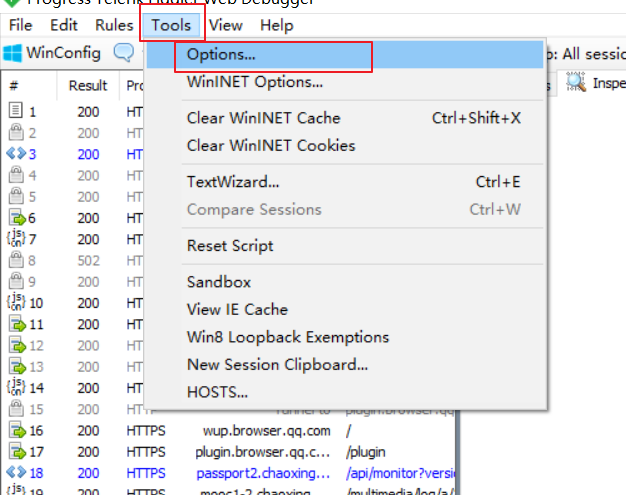Open the File menu
This screenshot has width=626, height=495.
(20, 25)
